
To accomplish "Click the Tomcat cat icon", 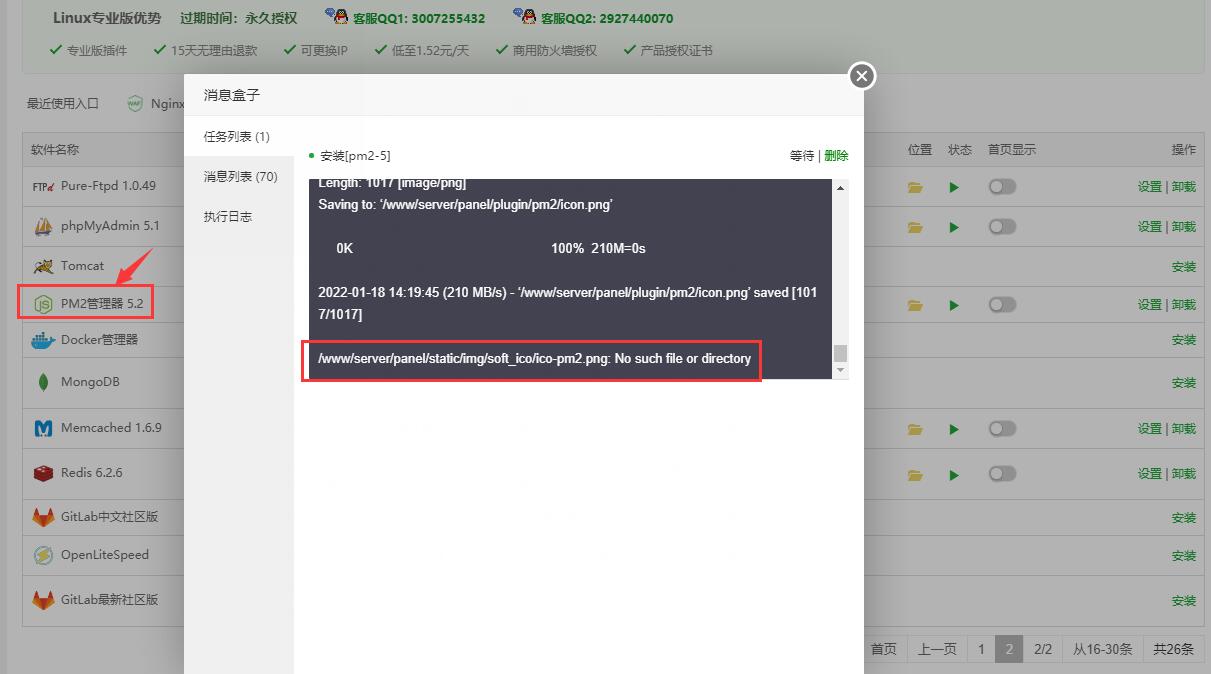I will pos(43,266).
